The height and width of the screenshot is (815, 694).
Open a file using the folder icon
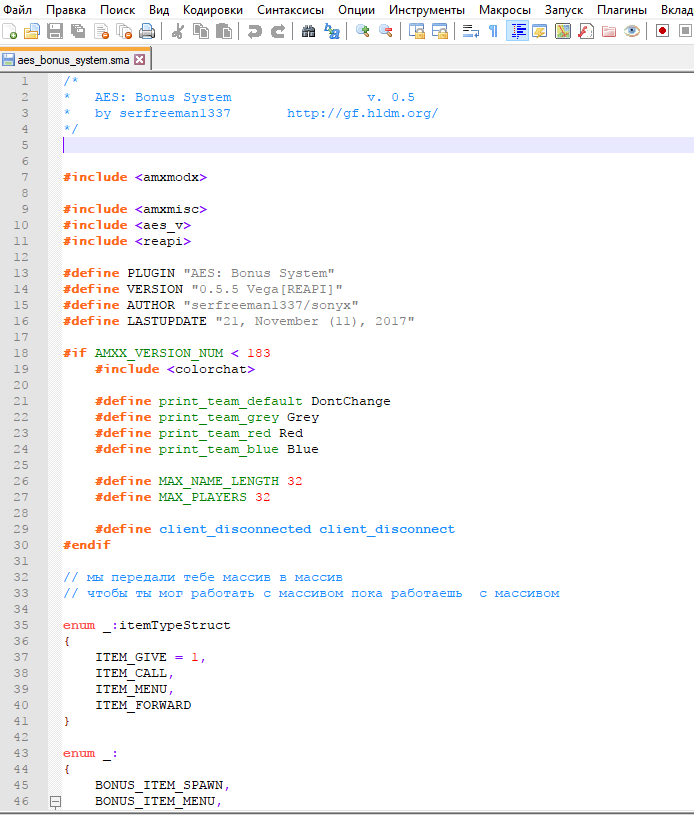pyautogui.click(x=32, y=32)
